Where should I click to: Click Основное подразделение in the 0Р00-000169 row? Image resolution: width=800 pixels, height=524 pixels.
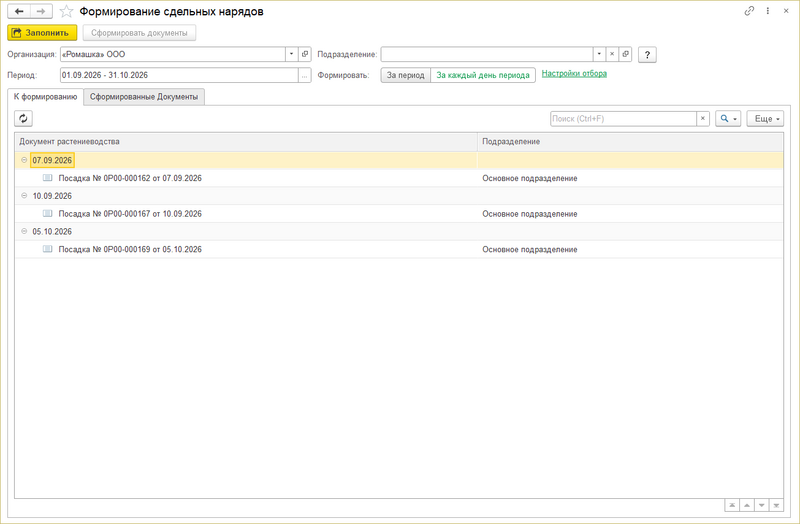(530, 249)
